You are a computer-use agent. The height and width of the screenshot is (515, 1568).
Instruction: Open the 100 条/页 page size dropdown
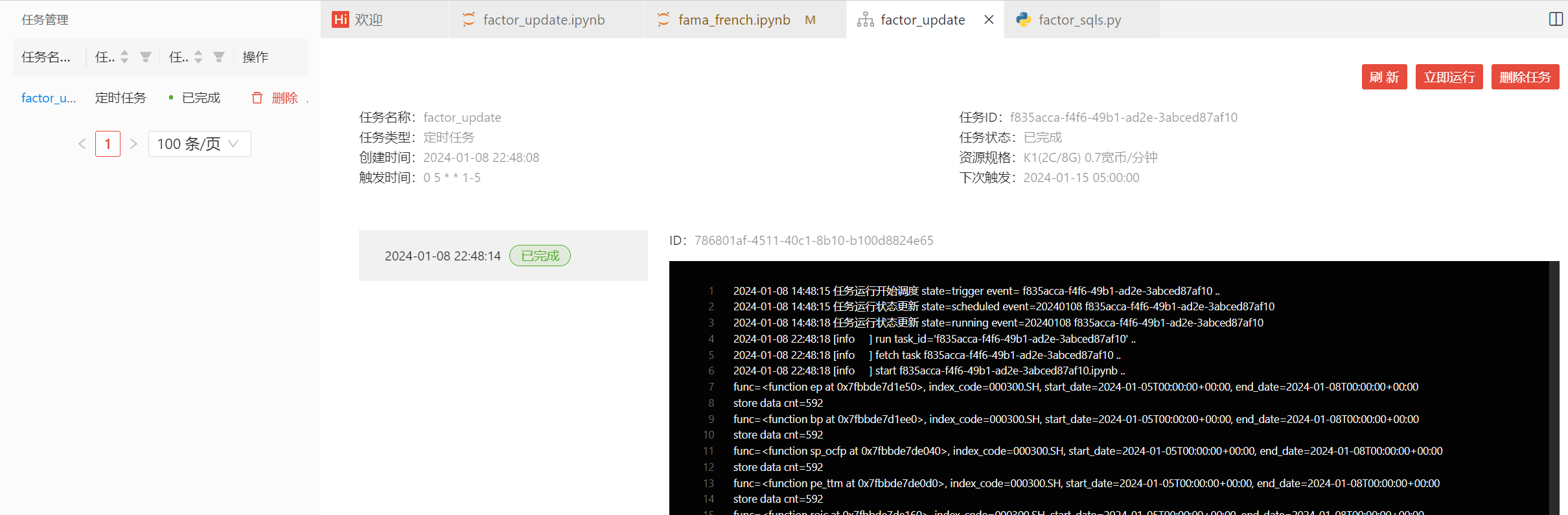tap(200, 144)
